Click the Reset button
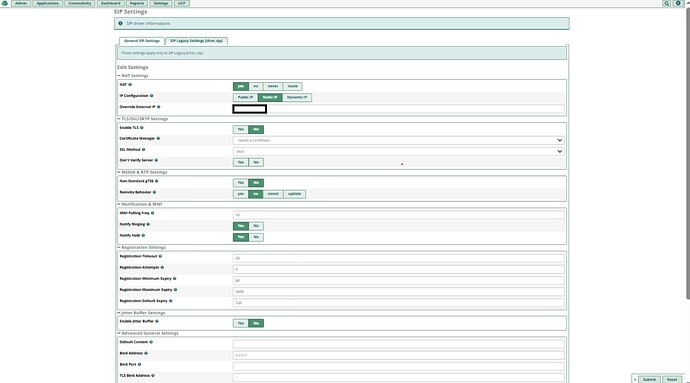 [x=672, y=379]
